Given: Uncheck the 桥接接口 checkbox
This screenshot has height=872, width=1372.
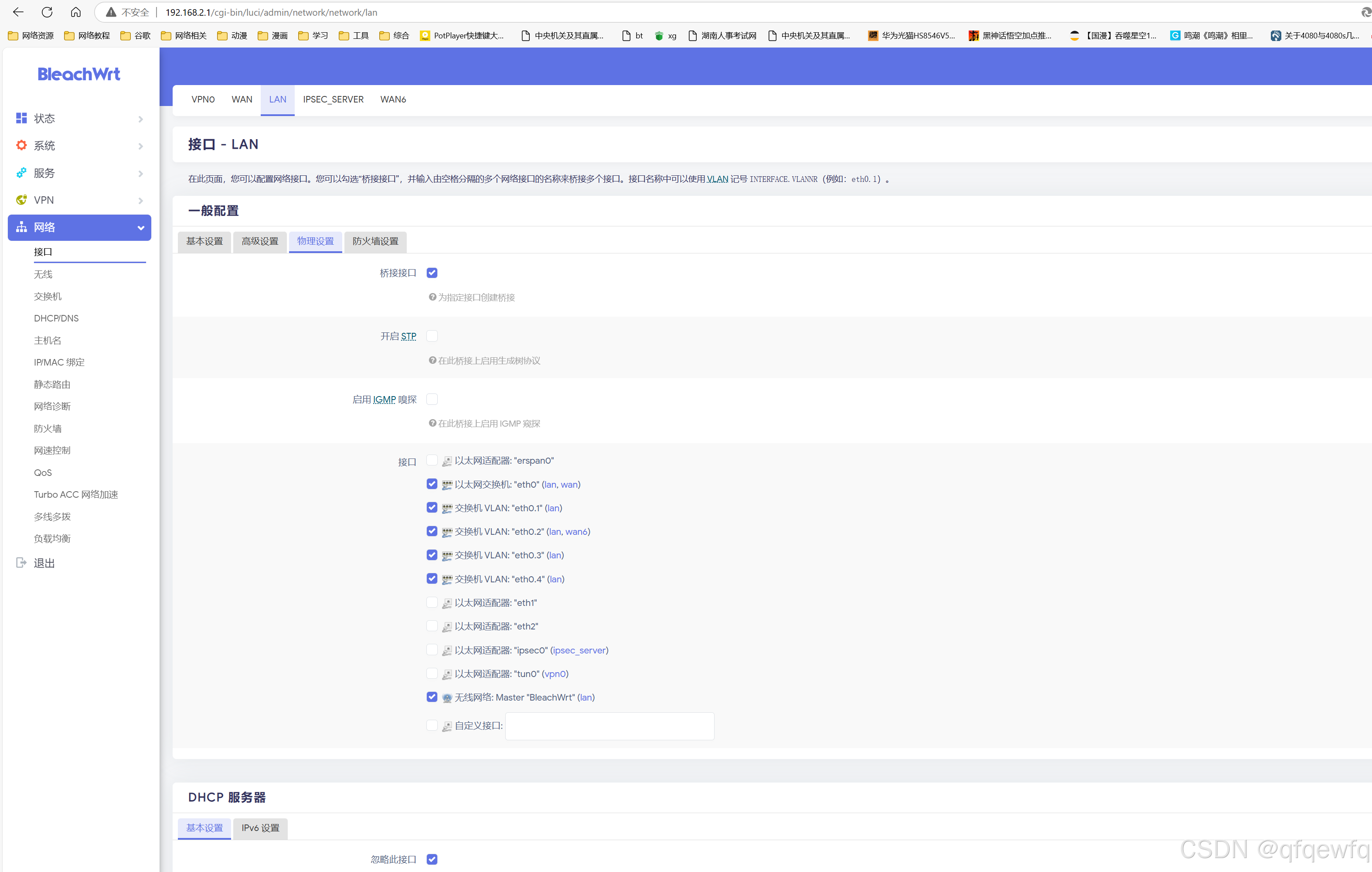Looking at the screenshot, I should (x=432, y=273).
